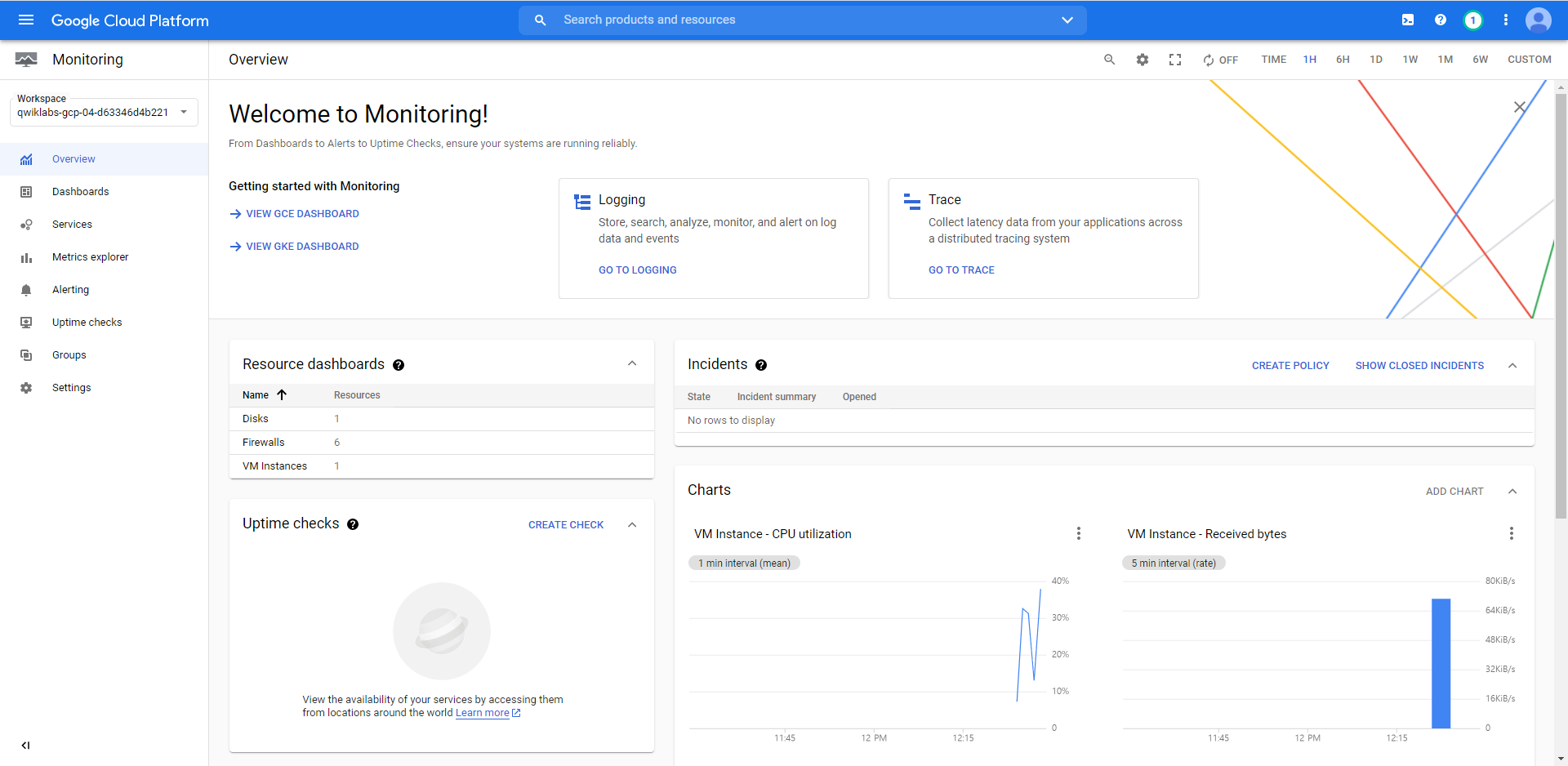This screenshot has height=766, width=1568.
Task: Toggle auto refresh OFF button
Action: (1220, 60)
